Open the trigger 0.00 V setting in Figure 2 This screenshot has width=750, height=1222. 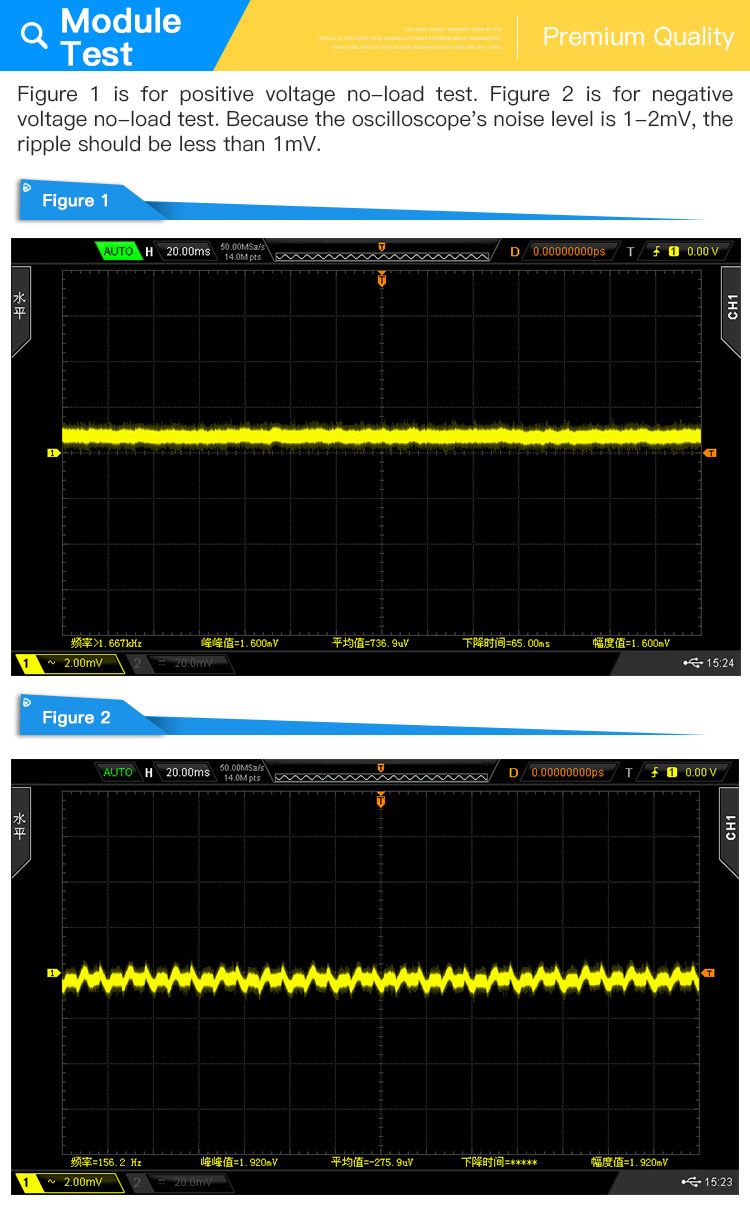(x=700, y=772)
